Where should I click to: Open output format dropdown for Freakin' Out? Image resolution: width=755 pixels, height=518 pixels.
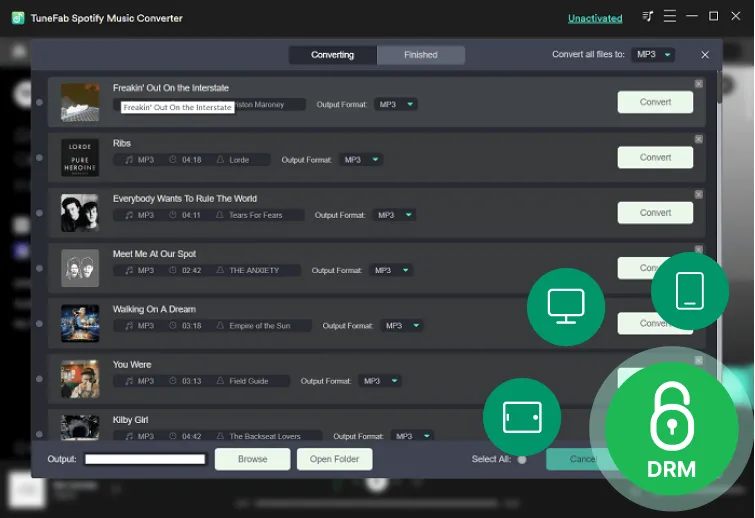[x=396, y=104]
